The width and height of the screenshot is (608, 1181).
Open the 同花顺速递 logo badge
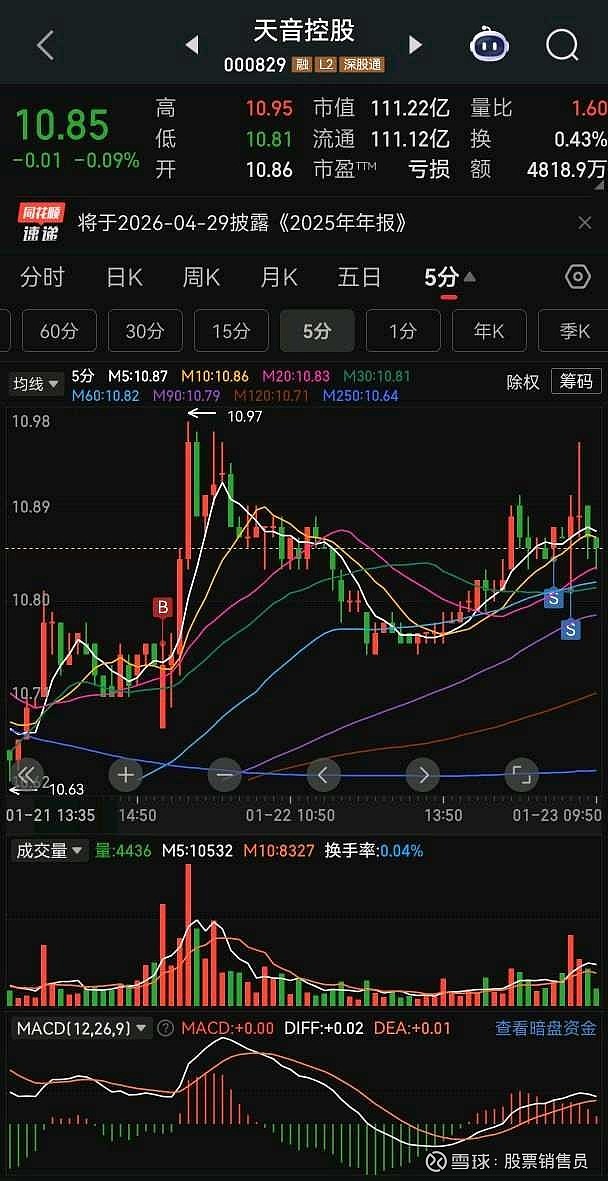click(41, 223)
